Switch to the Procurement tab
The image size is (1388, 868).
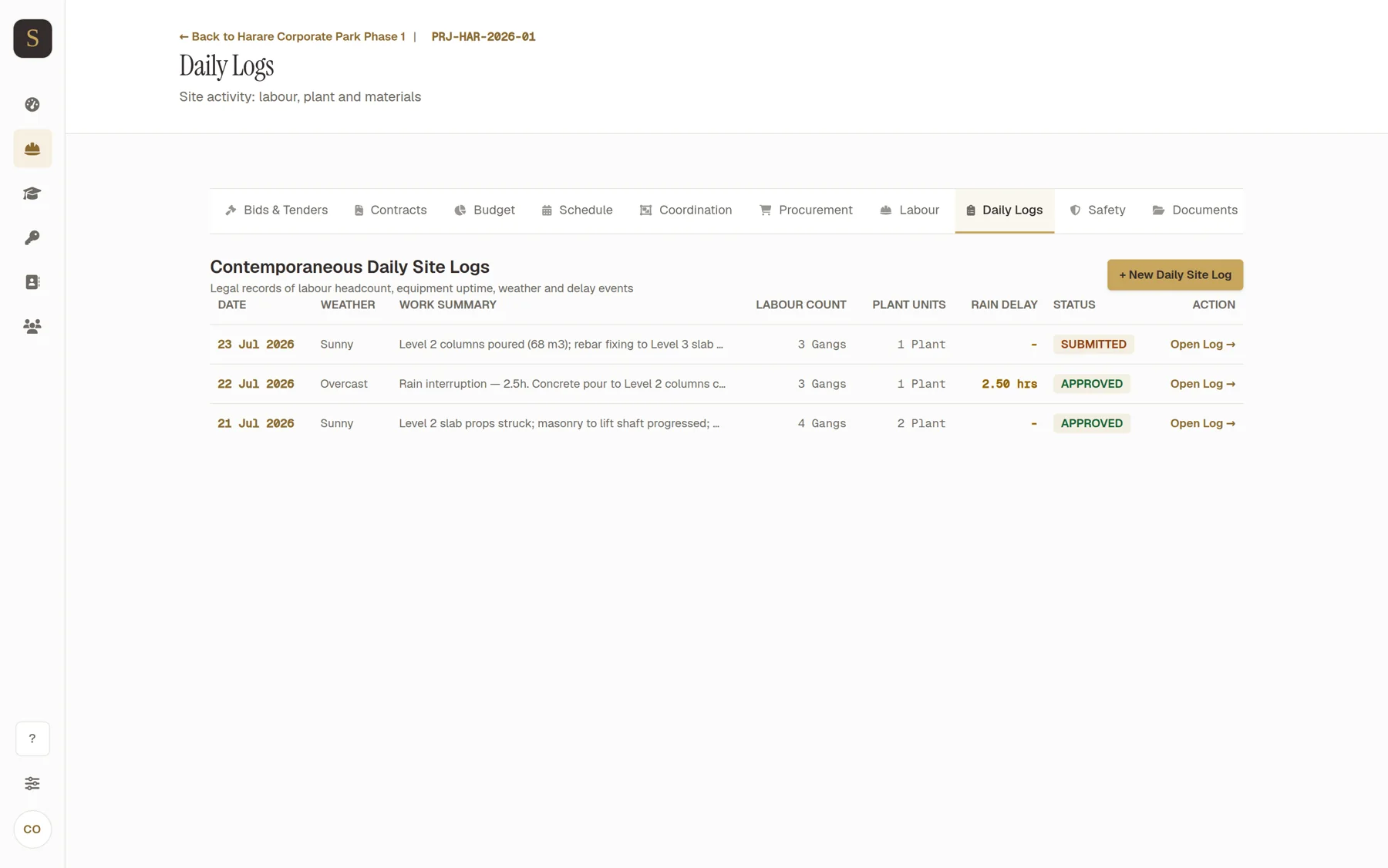(x=806, y=210)
